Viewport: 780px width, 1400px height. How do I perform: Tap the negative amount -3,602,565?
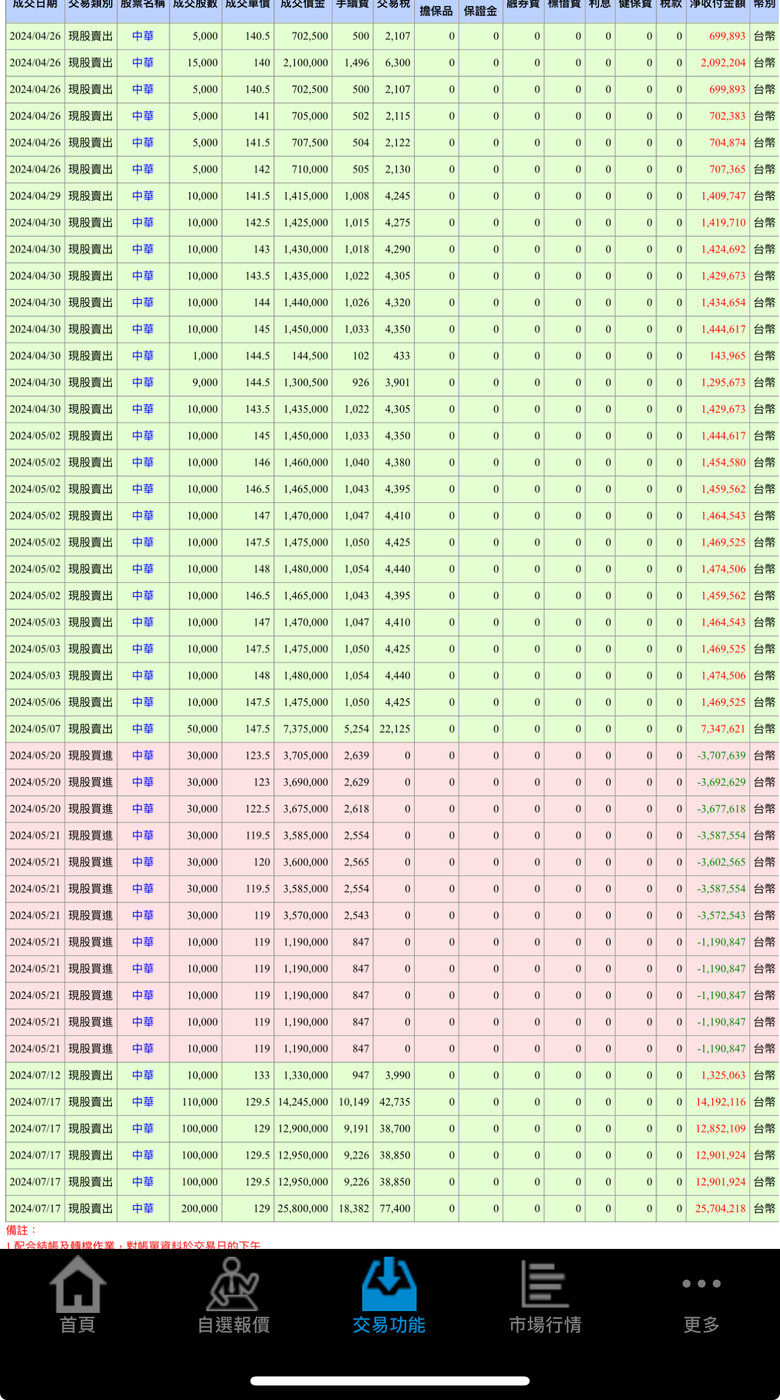(x=721, y=862)
